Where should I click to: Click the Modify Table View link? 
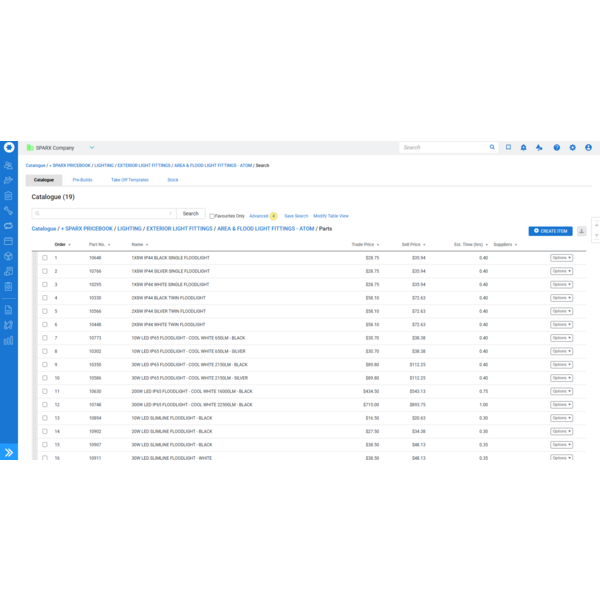pyautogui.click(x=331, y=216)
